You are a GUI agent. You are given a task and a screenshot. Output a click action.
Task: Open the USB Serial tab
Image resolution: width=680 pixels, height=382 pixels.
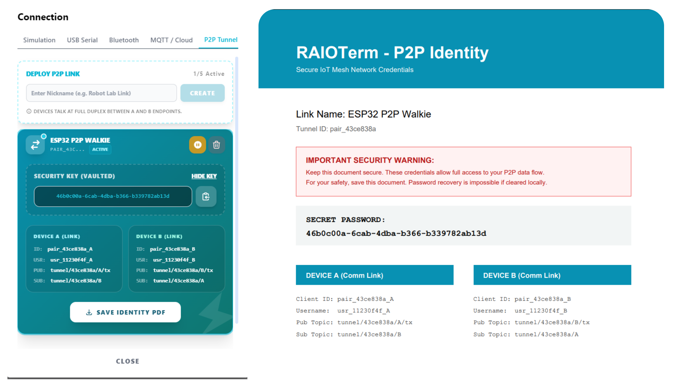(82, 40)
